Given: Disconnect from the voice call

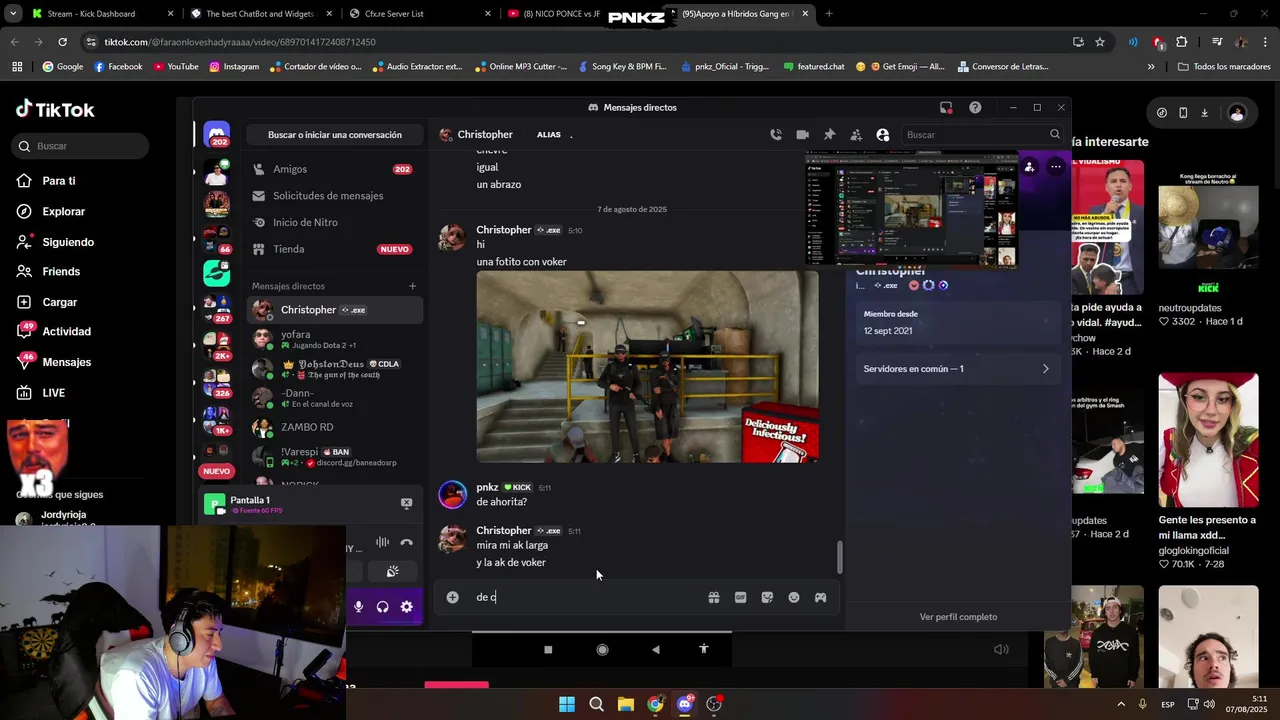Looking at the screenshot, I should pyautogui.click(x=406, y=543).
